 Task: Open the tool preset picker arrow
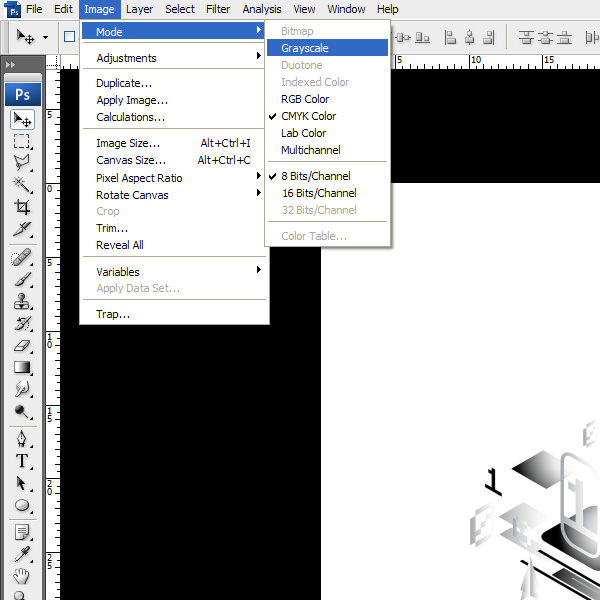(46, 38)
